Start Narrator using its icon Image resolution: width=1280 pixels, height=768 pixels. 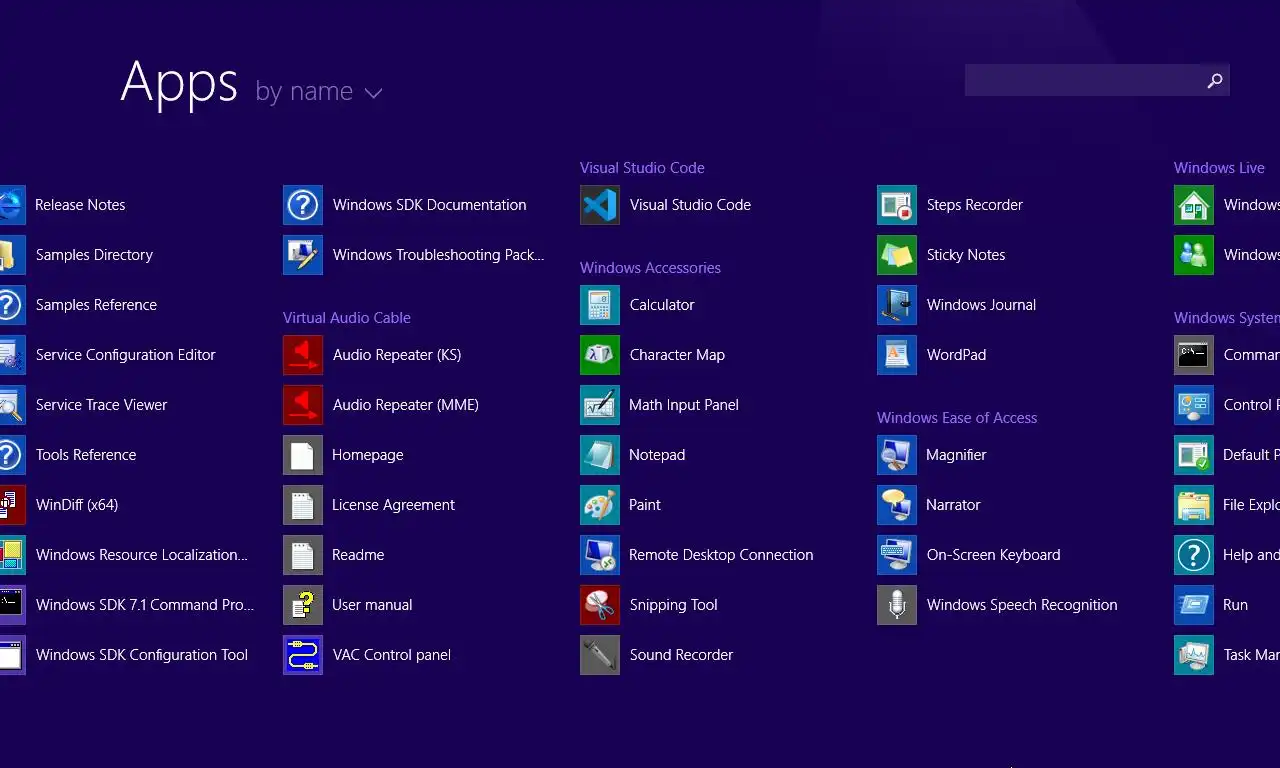pos(897,505)
